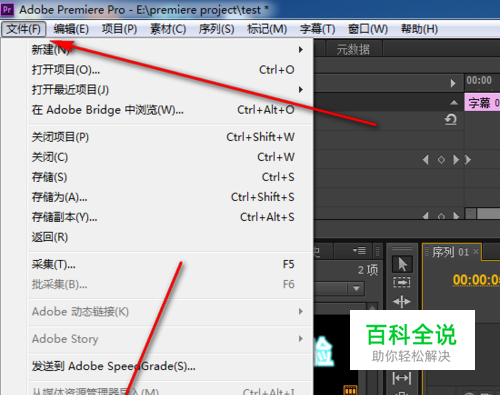The width and height of the screenshot is (500, 395).
Task: Open the 窗口(W) menu
Action: tap(368, 29)
